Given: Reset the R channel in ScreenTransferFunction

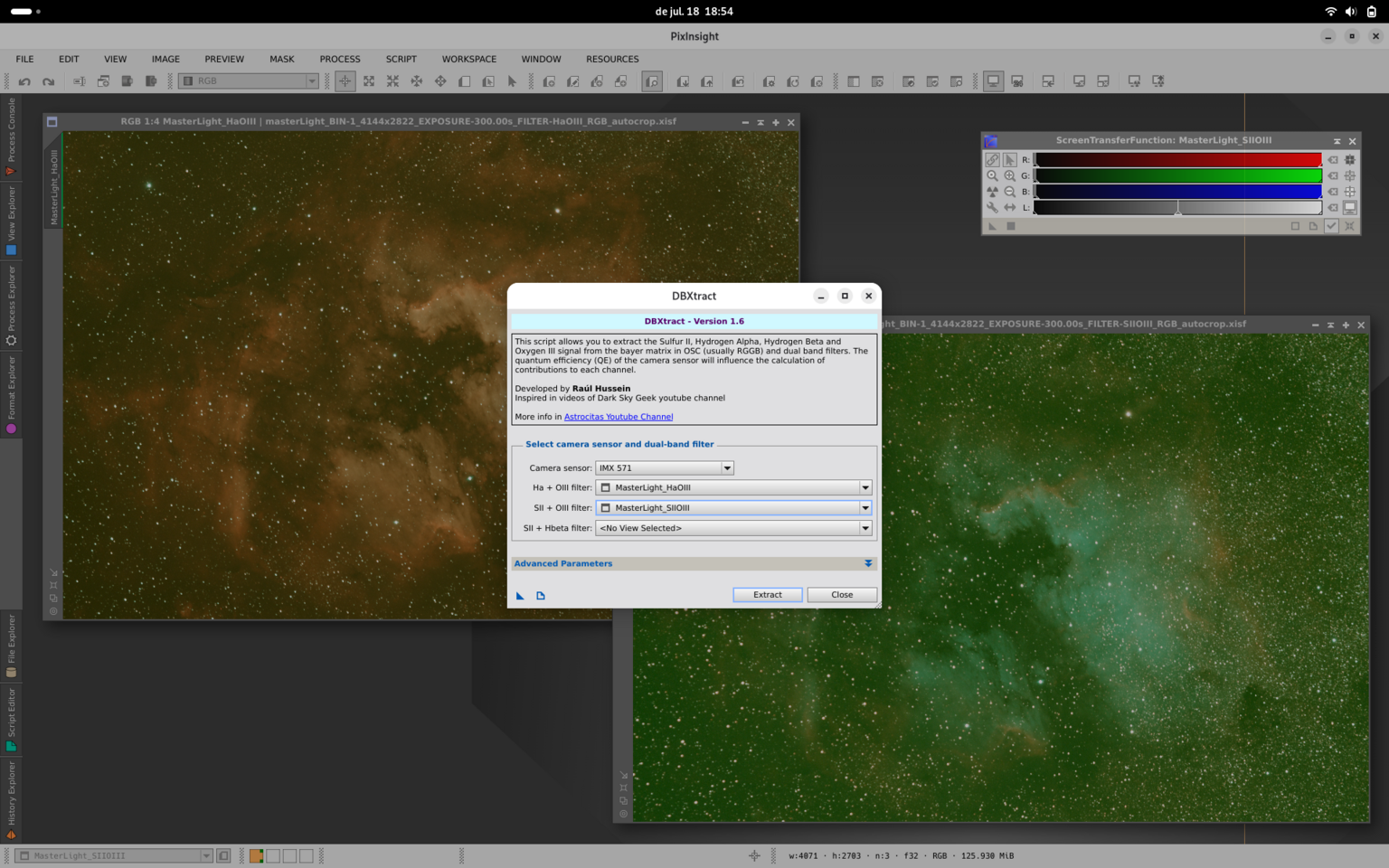Looking at the screenshot, I should 1333,160.
